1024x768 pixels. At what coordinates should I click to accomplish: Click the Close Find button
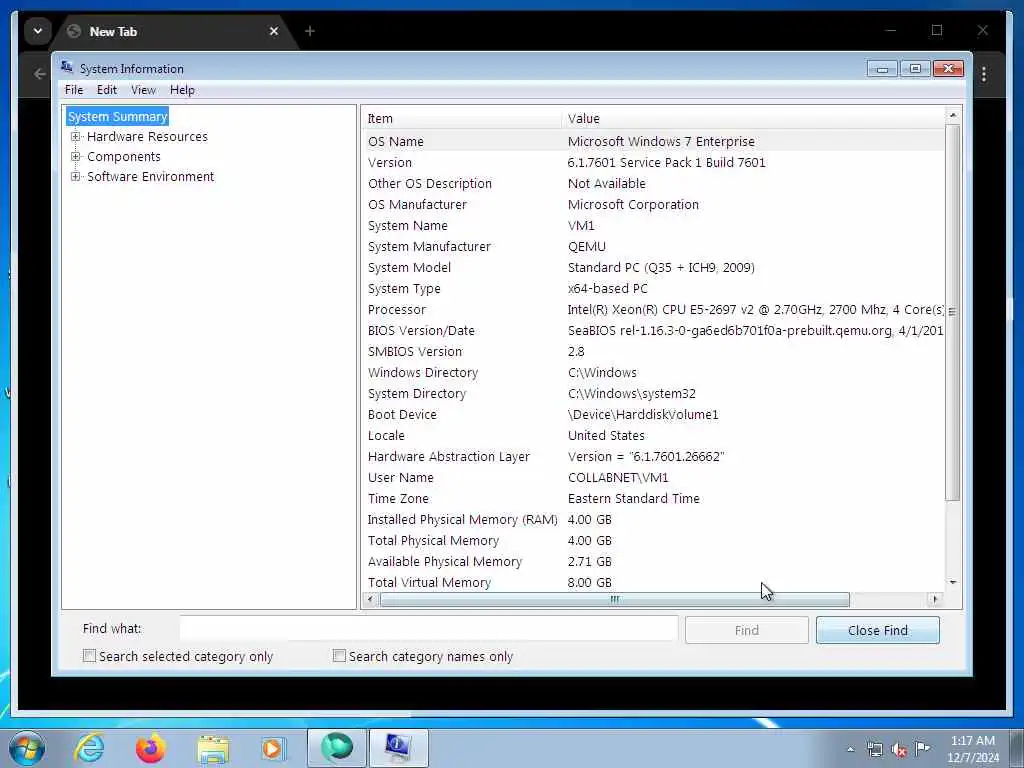click(x=878, y=630)
